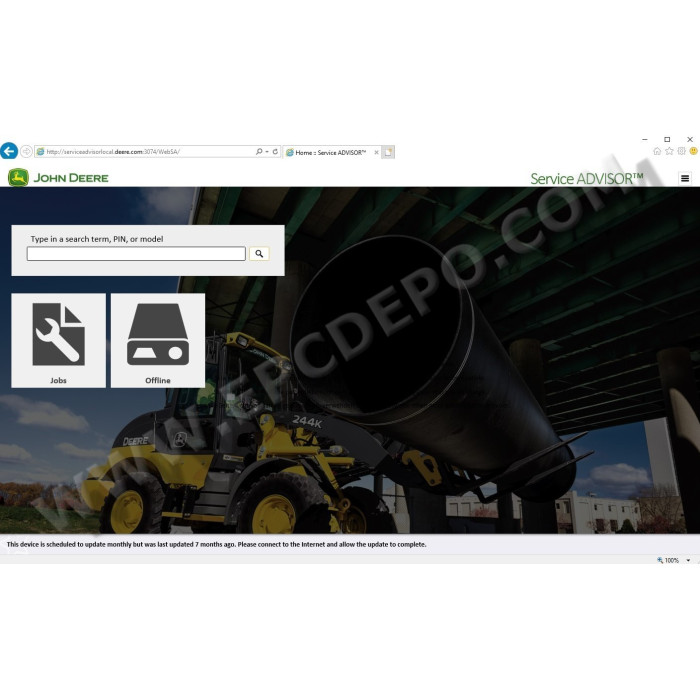Refresh the page with the reload icon
Image resolution: width=700 pixels, height=700 pixels.
[x=275, y=152]
